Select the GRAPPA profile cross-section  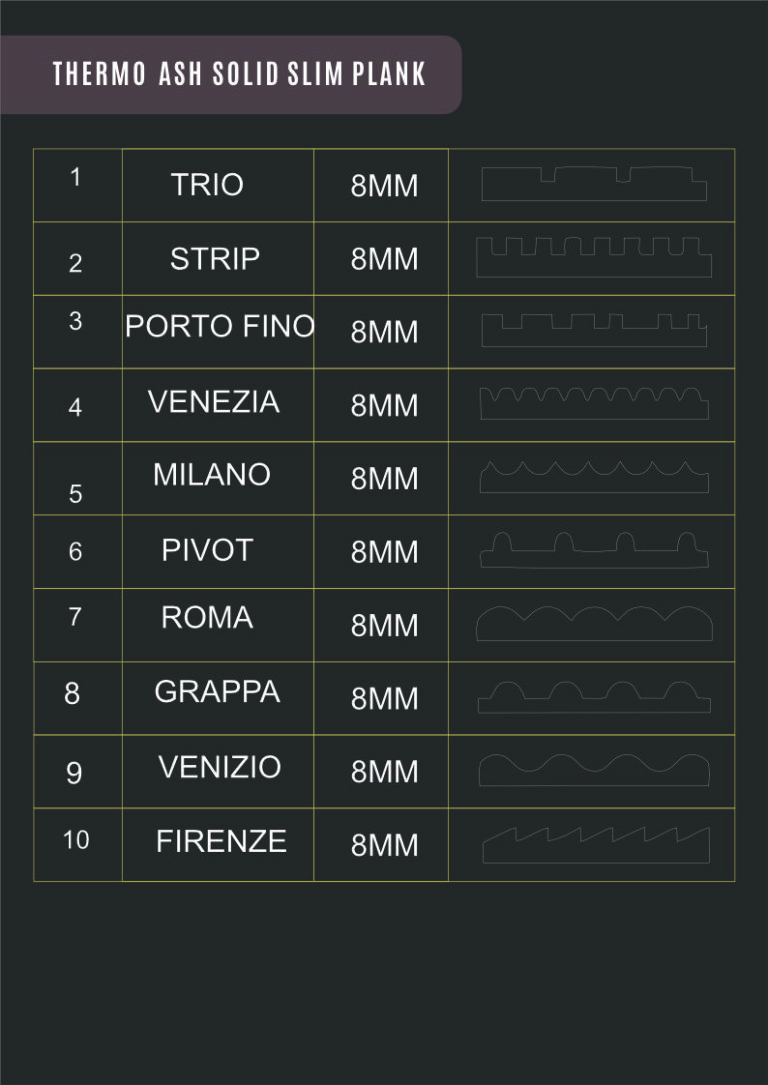594,697
